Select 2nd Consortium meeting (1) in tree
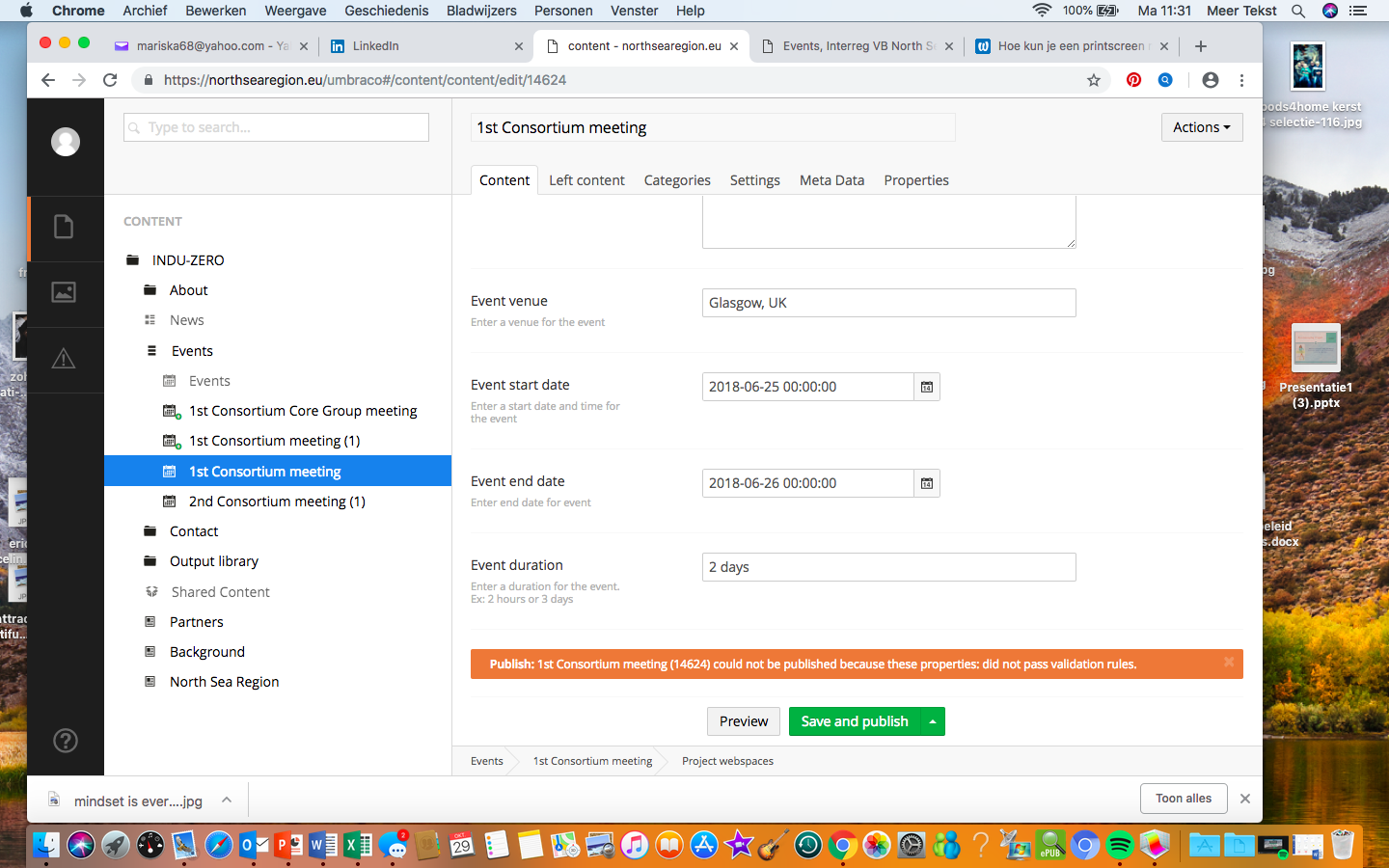1389x868 pixels. point(277,502)
